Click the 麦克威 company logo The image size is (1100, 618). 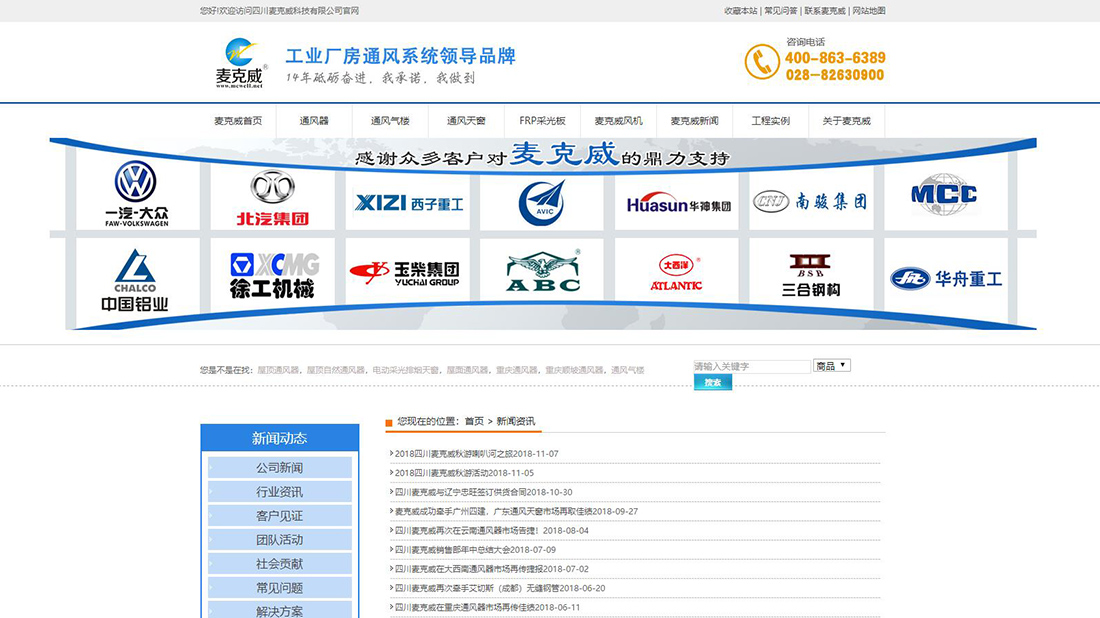pos(241,63)
